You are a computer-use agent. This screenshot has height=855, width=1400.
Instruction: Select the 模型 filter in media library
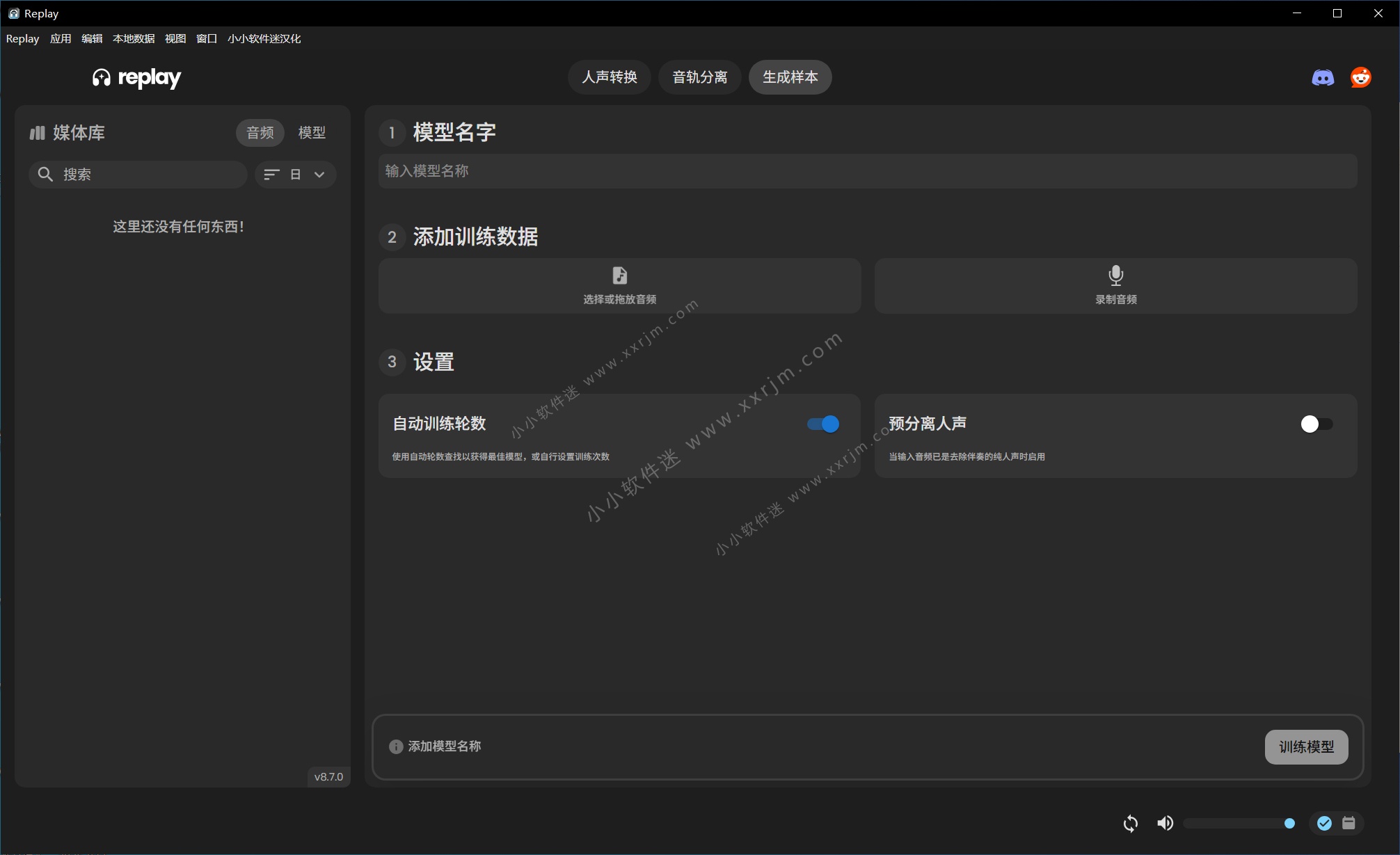[x=312, y=132]
